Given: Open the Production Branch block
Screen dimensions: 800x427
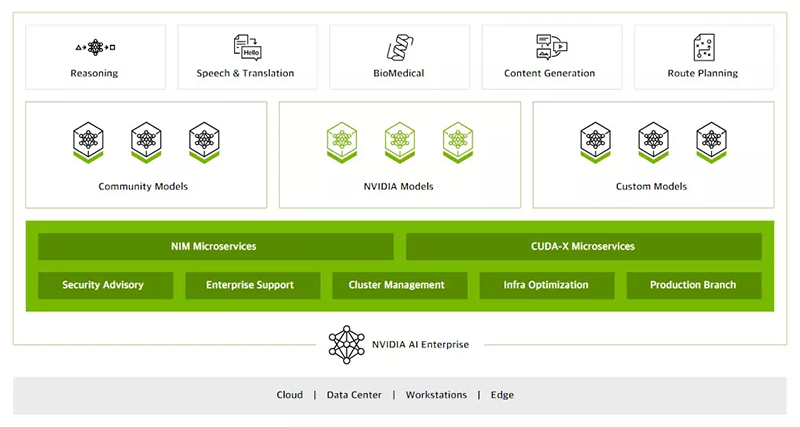Looking at the screenshot, I should [694, 285].
